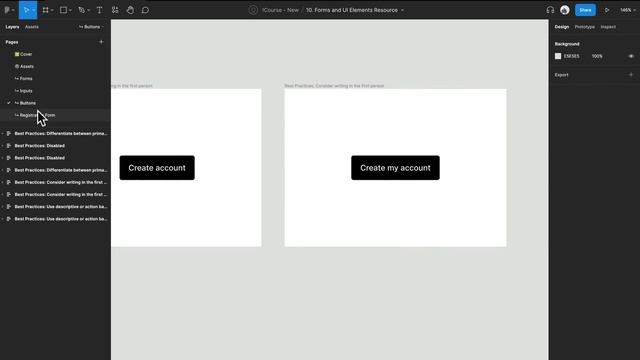Click frame label above 'Create my account' frame
Viewport: 640px width, 360px height.
click(334, 86)
